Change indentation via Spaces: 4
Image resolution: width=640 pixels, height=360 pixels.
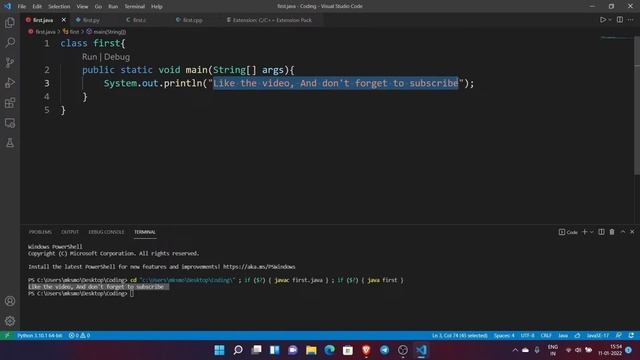pyautogui.click(x=504, y=336)
